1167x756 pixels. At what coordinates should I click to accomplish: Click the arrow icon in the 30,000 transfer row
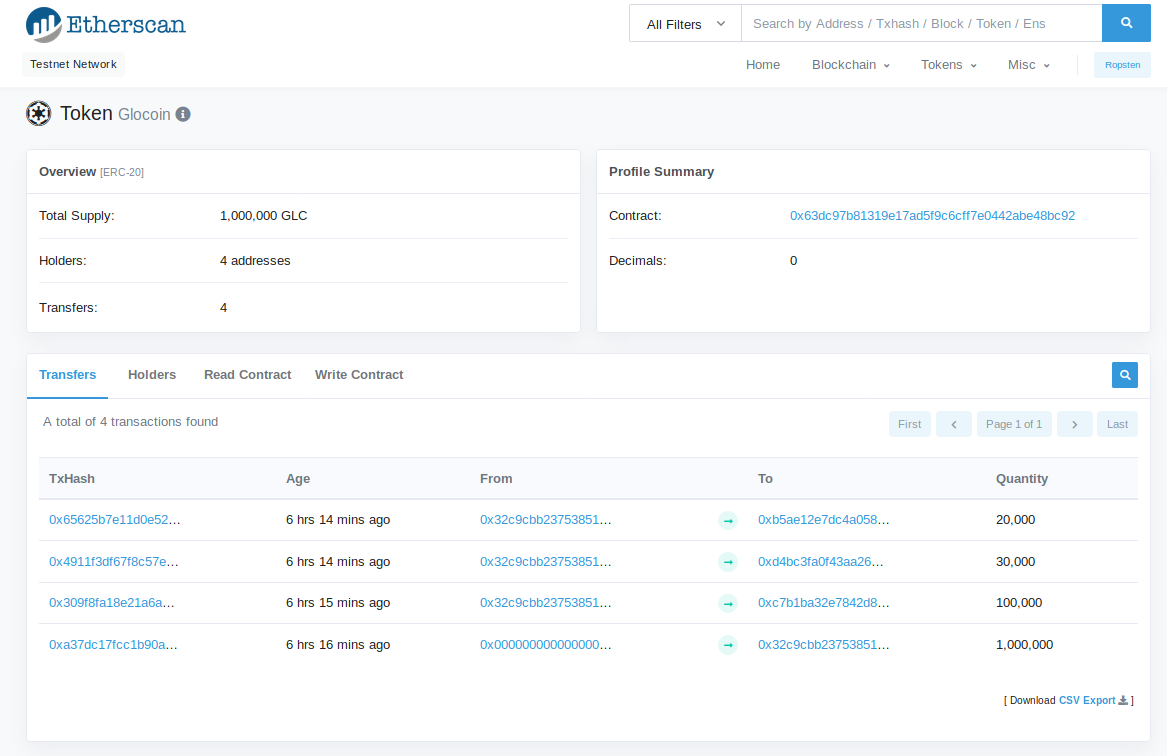coord(728,562)
